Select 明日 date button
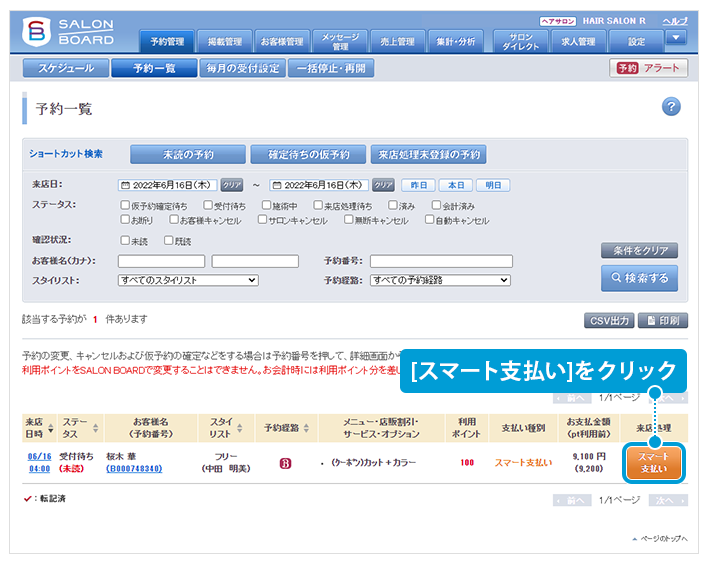 pyautogui.click(x=493, y=185)
